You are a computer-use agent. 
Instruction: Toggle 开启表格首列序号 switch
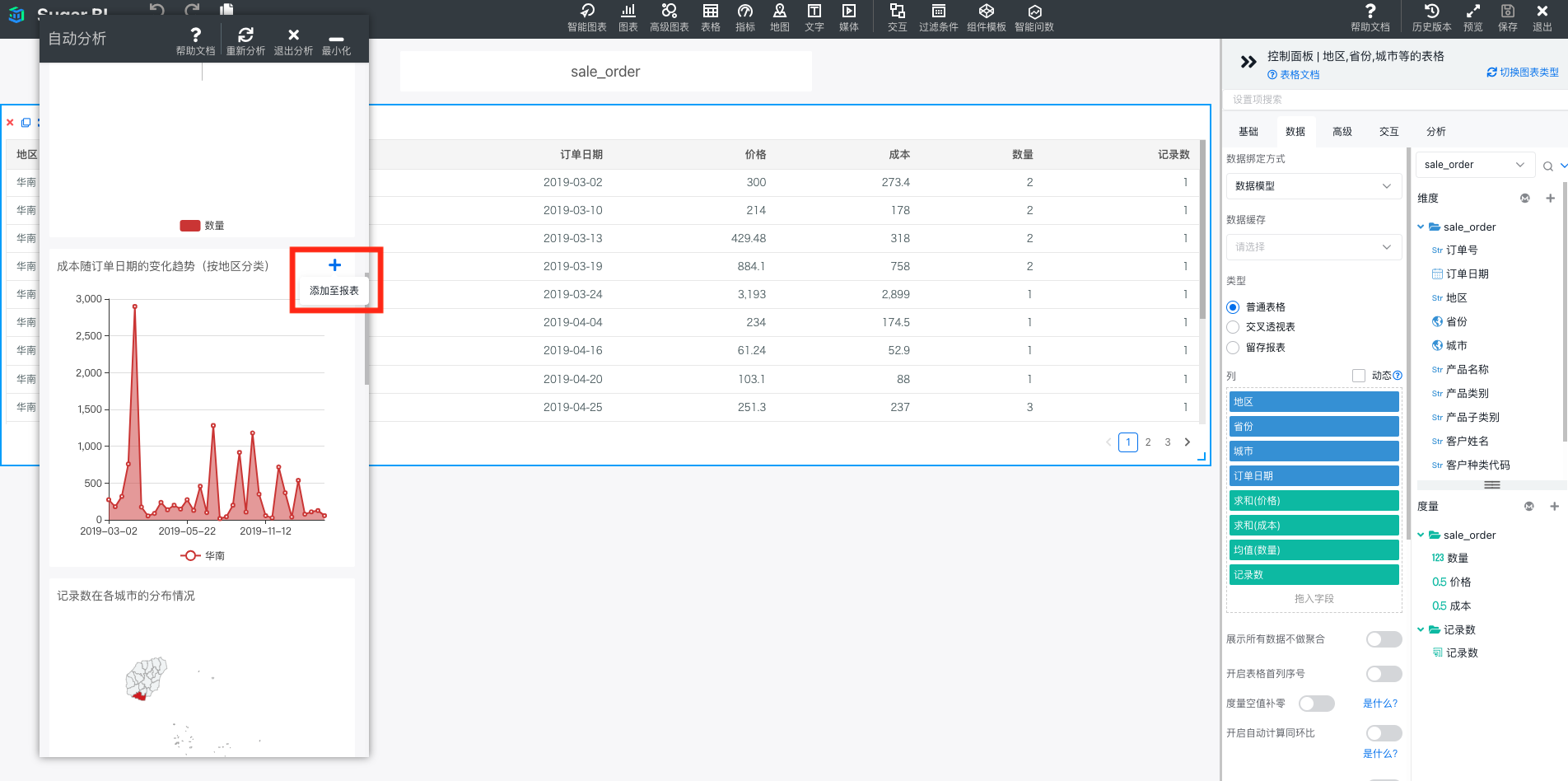point(1384,674)
